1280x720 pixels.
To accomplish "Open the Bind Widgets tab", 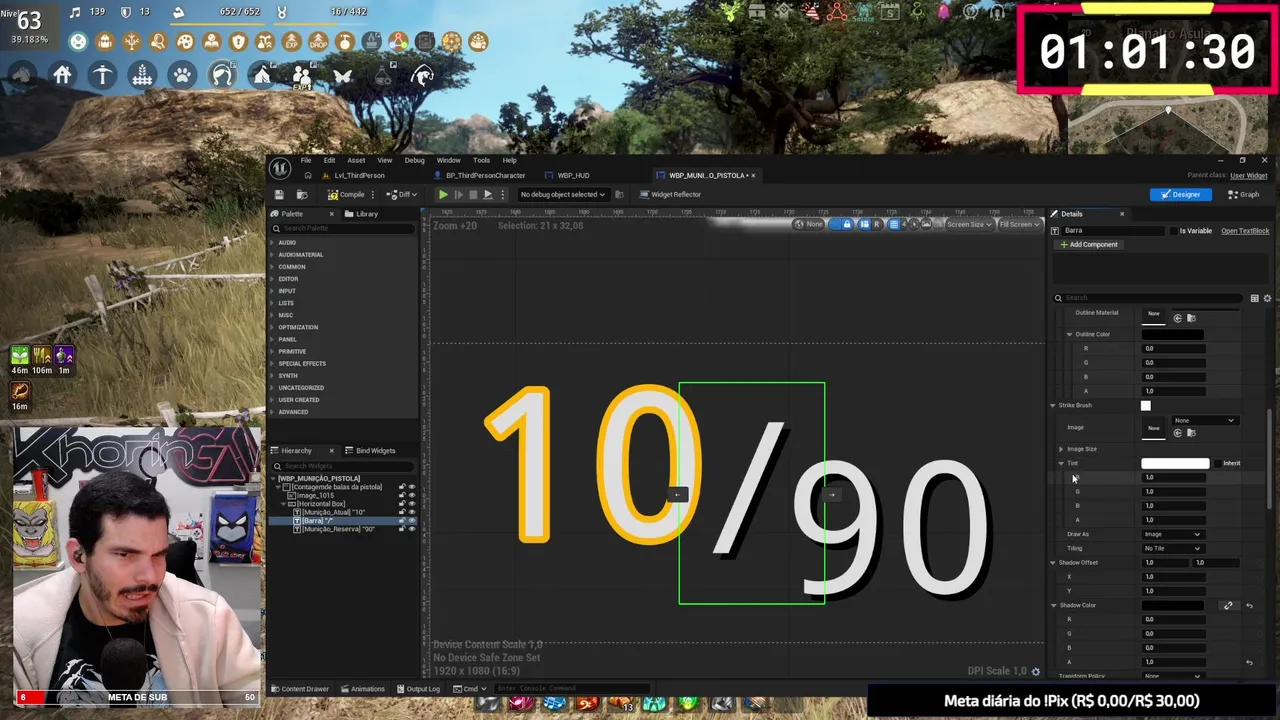I will click(x=370, y=451).
